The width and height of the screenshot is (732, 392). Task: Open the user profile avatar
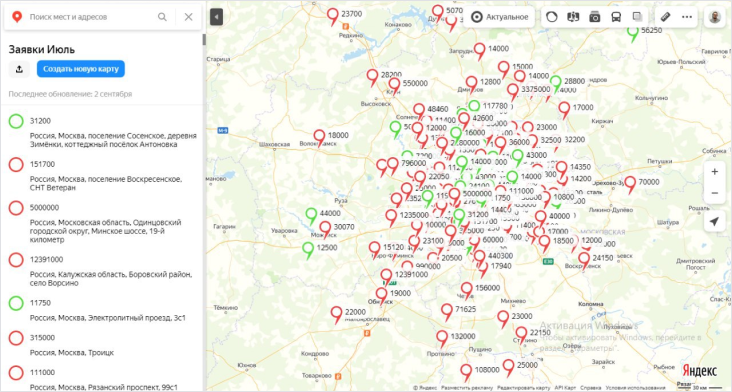715,17
